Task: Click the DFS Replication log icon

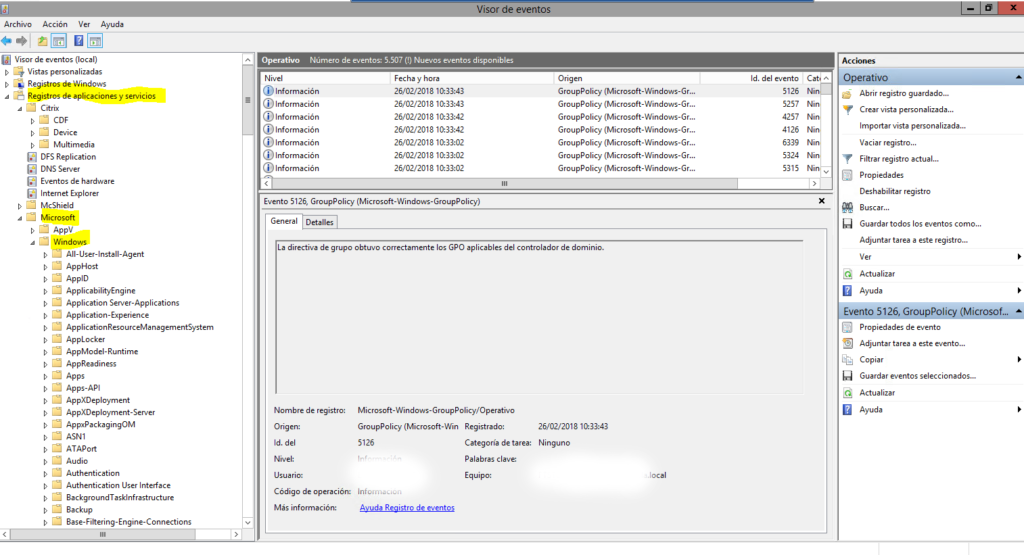Action: coord(32,157)
